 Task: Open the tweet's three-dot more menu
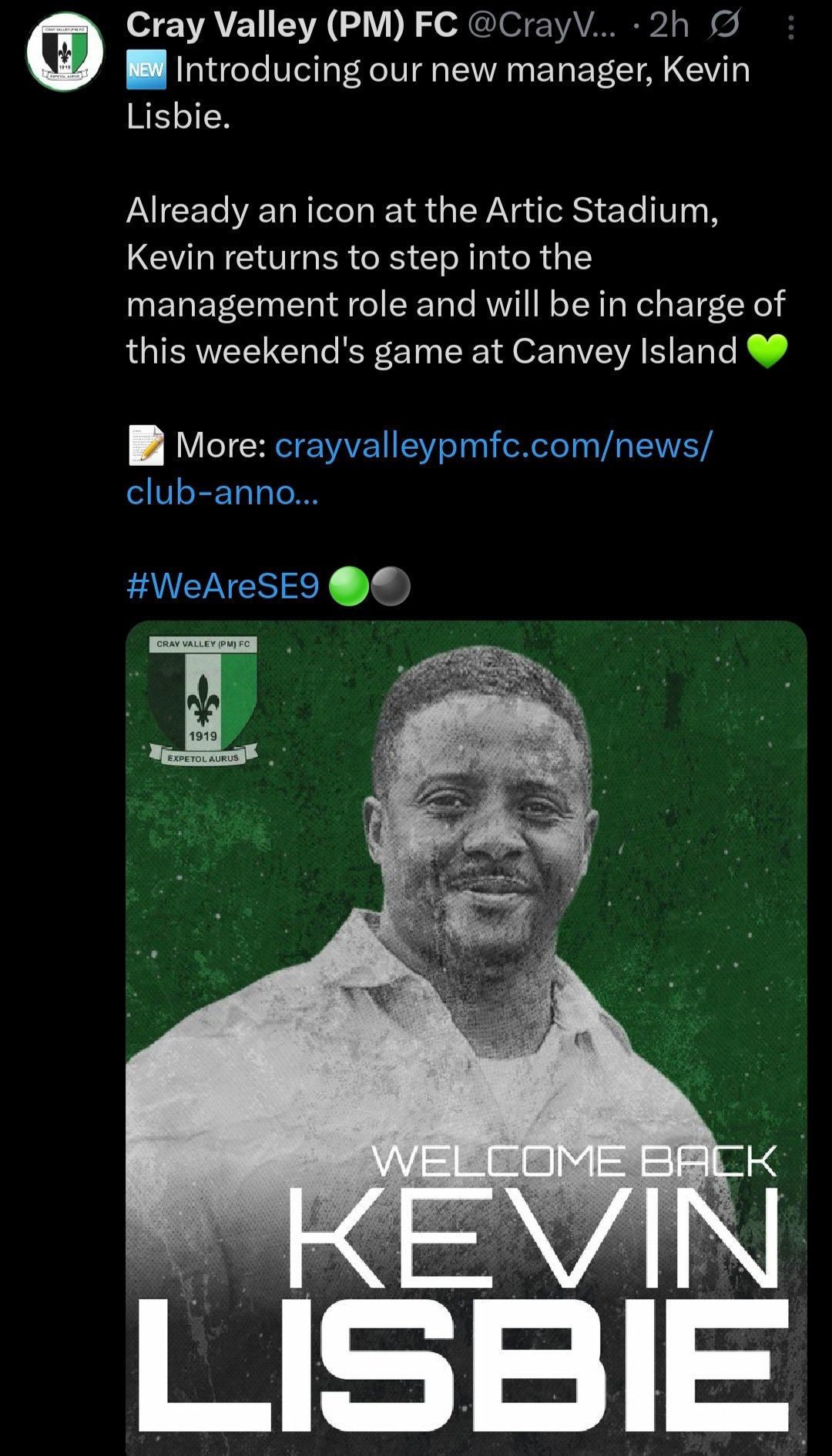tap(791, 28)
